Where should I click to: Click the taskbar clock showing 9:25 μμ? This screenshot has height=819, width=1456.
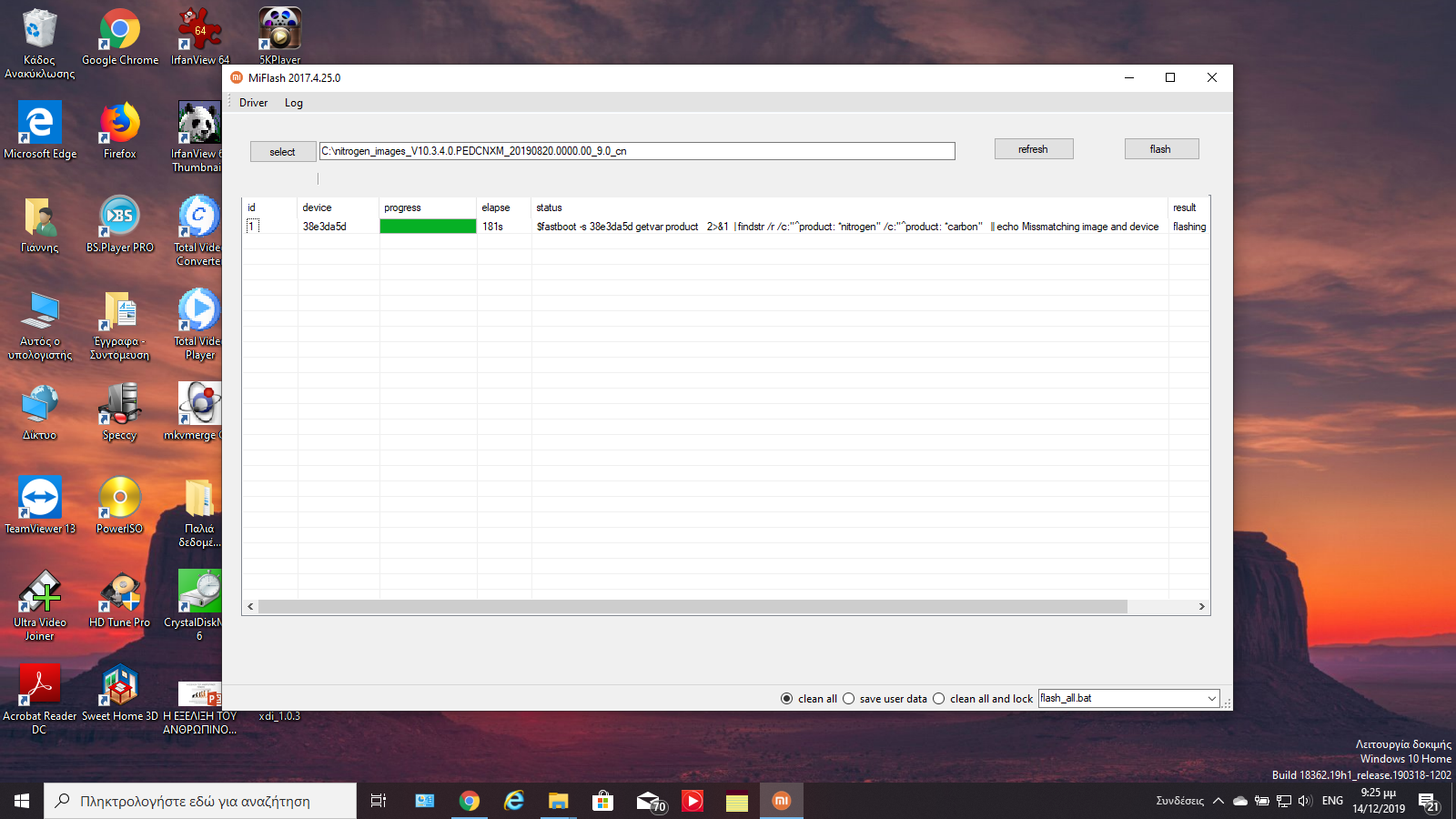coord(1379,801)
